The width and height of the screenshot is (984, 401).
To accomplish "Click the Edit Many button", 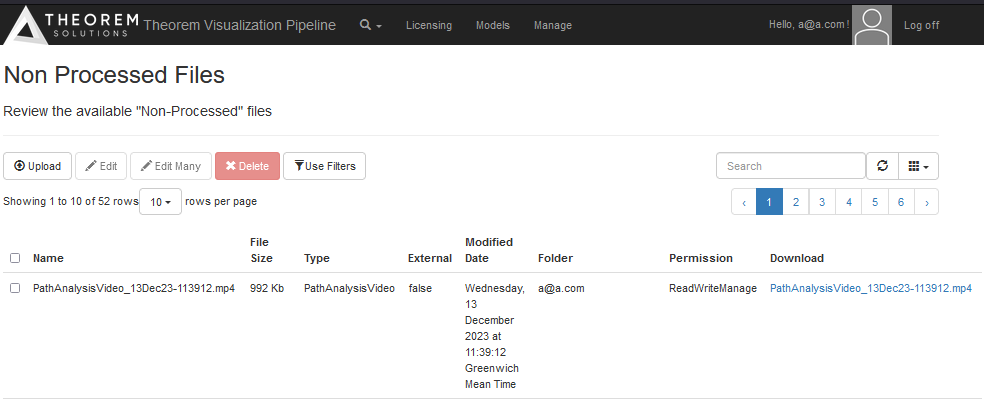I will pos(171,166).
